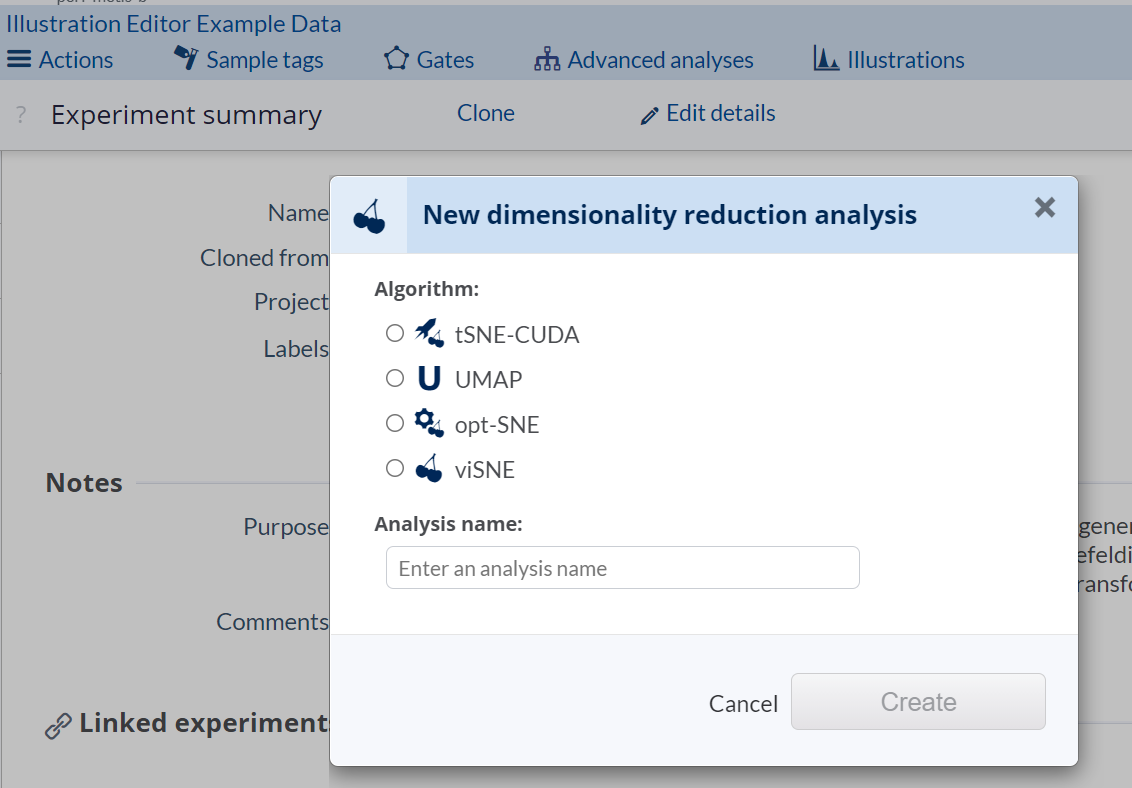The width and height of the screenshot is (1132, 788).
Task: Choose the opt-SNE radio button
Action: click(x=395, y=424)
